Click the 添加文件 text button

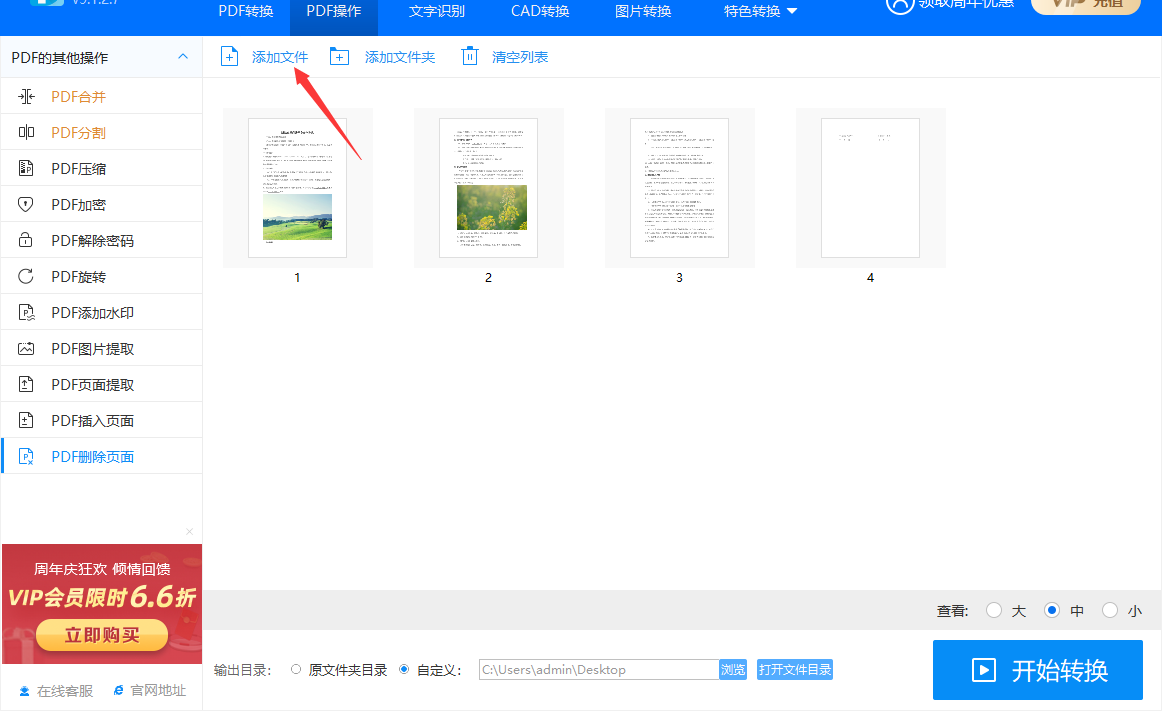280,57
